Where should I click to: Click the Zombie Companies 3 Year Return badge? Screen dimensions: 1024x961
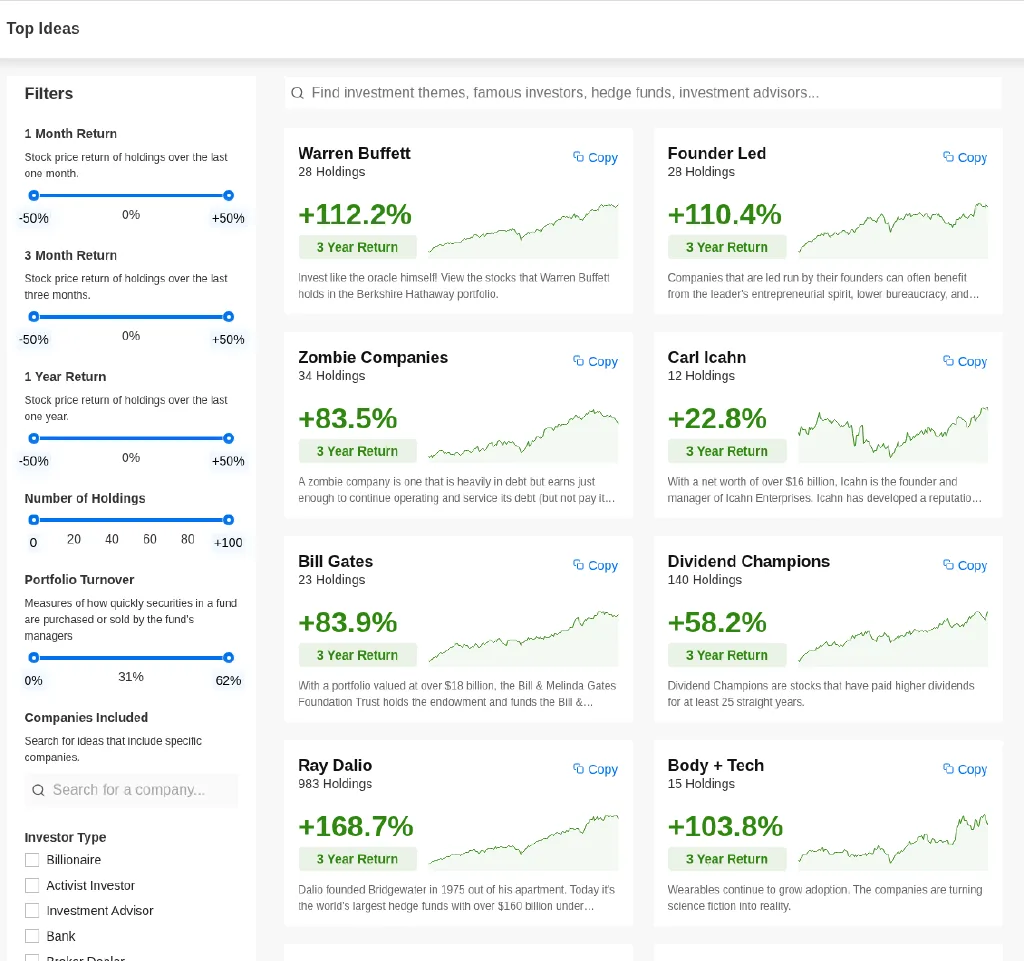point(357,451)
